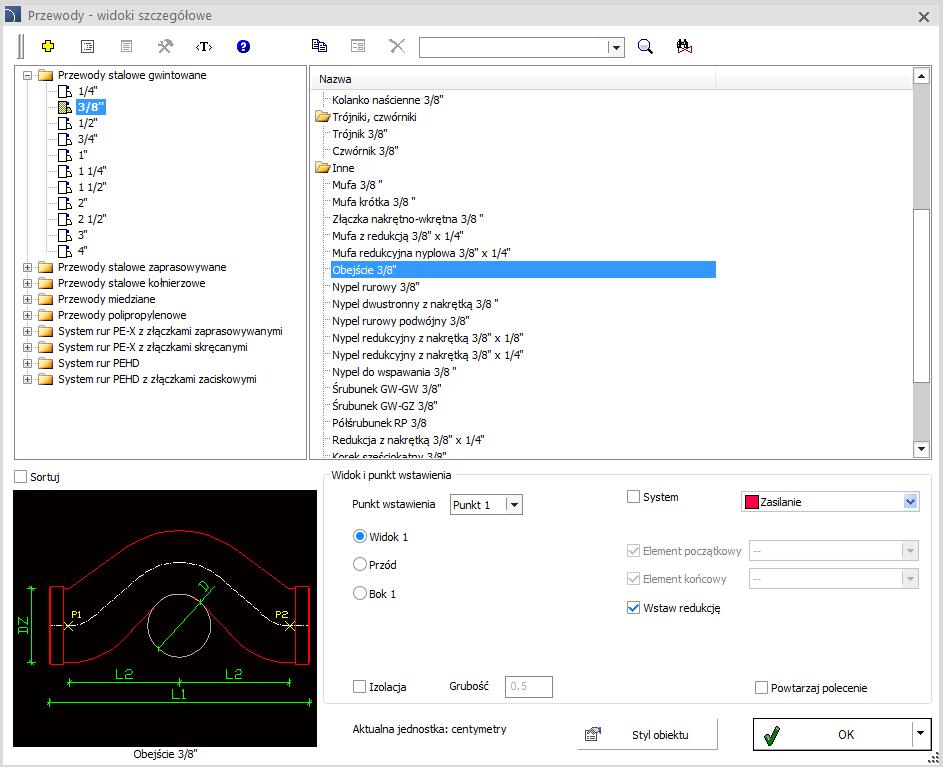Expand Przewody stalowe zaprasowywane node
This screenshot has height=767, width=943.
(x=27, y=267)
